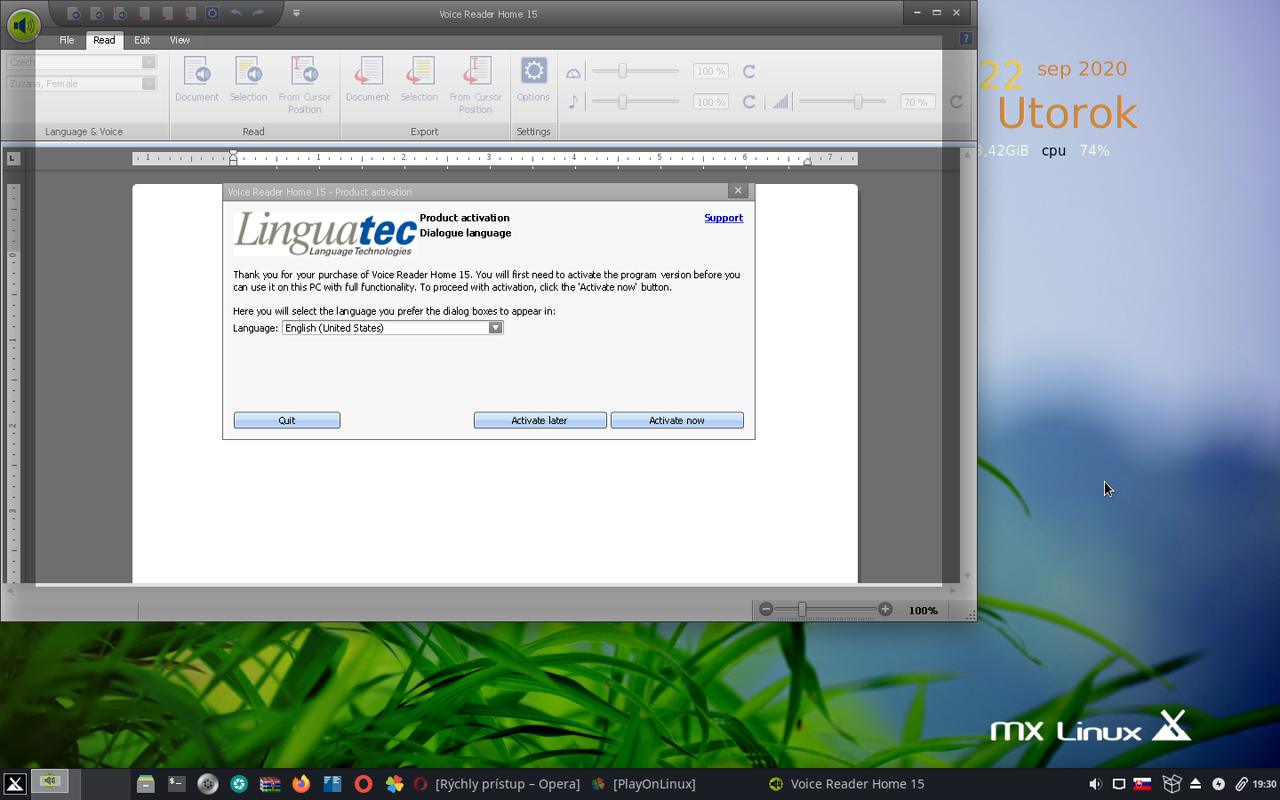Open the terminal from the taskbar
This screenshot has width=1280, height=800.
pos(177,783)
